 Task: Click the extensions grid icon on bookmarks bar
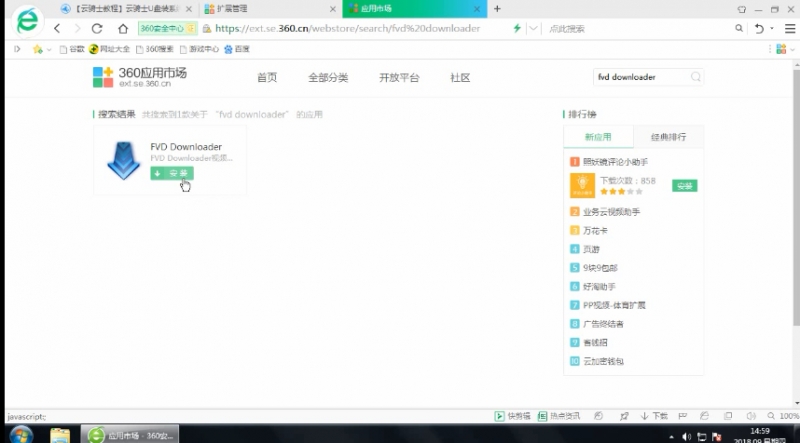pyautogui.click(x=781, y=49)
